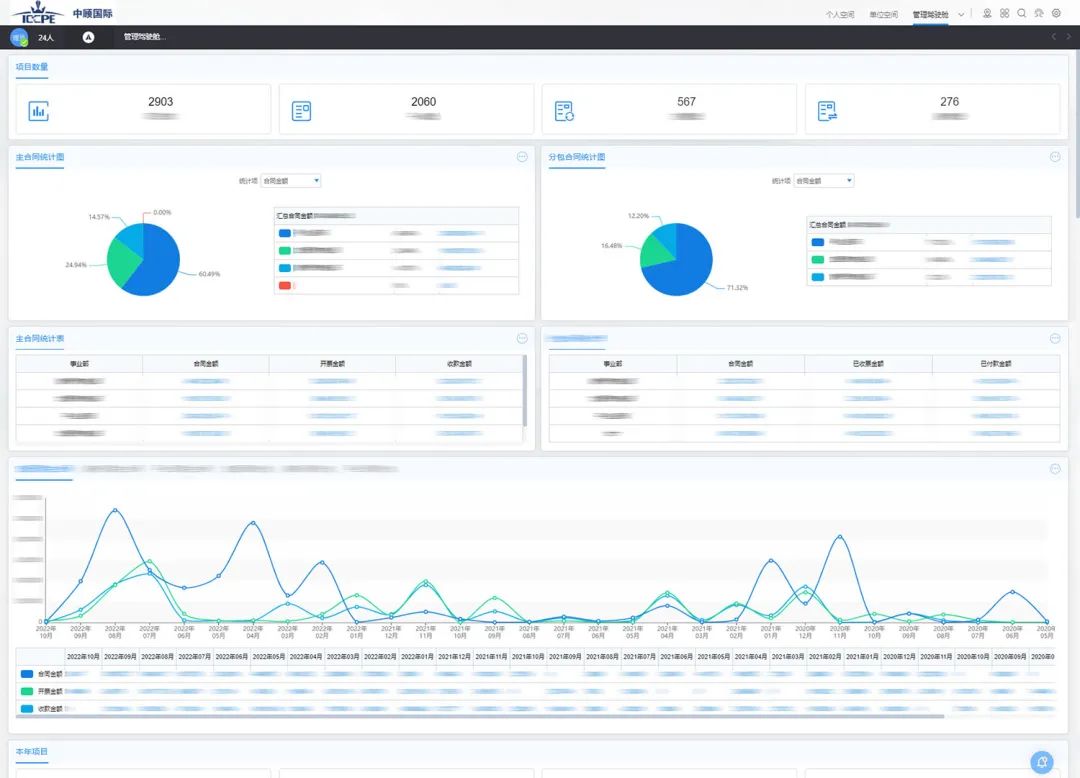Open more options for 主合同统计图 panel
The width and height of the screenshot is (1080, 778).
tap(522, 157)
